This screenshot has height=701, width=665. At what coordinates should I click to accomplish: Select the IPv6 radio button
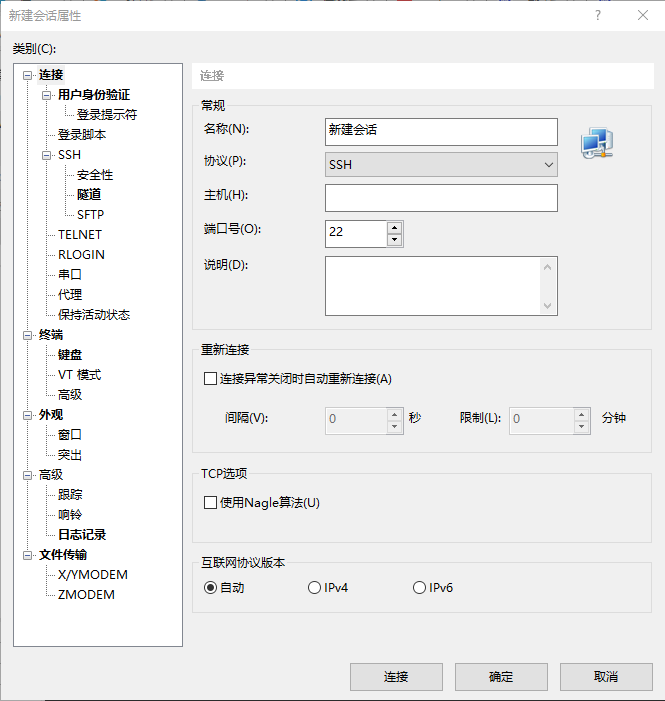coord(419,588)
